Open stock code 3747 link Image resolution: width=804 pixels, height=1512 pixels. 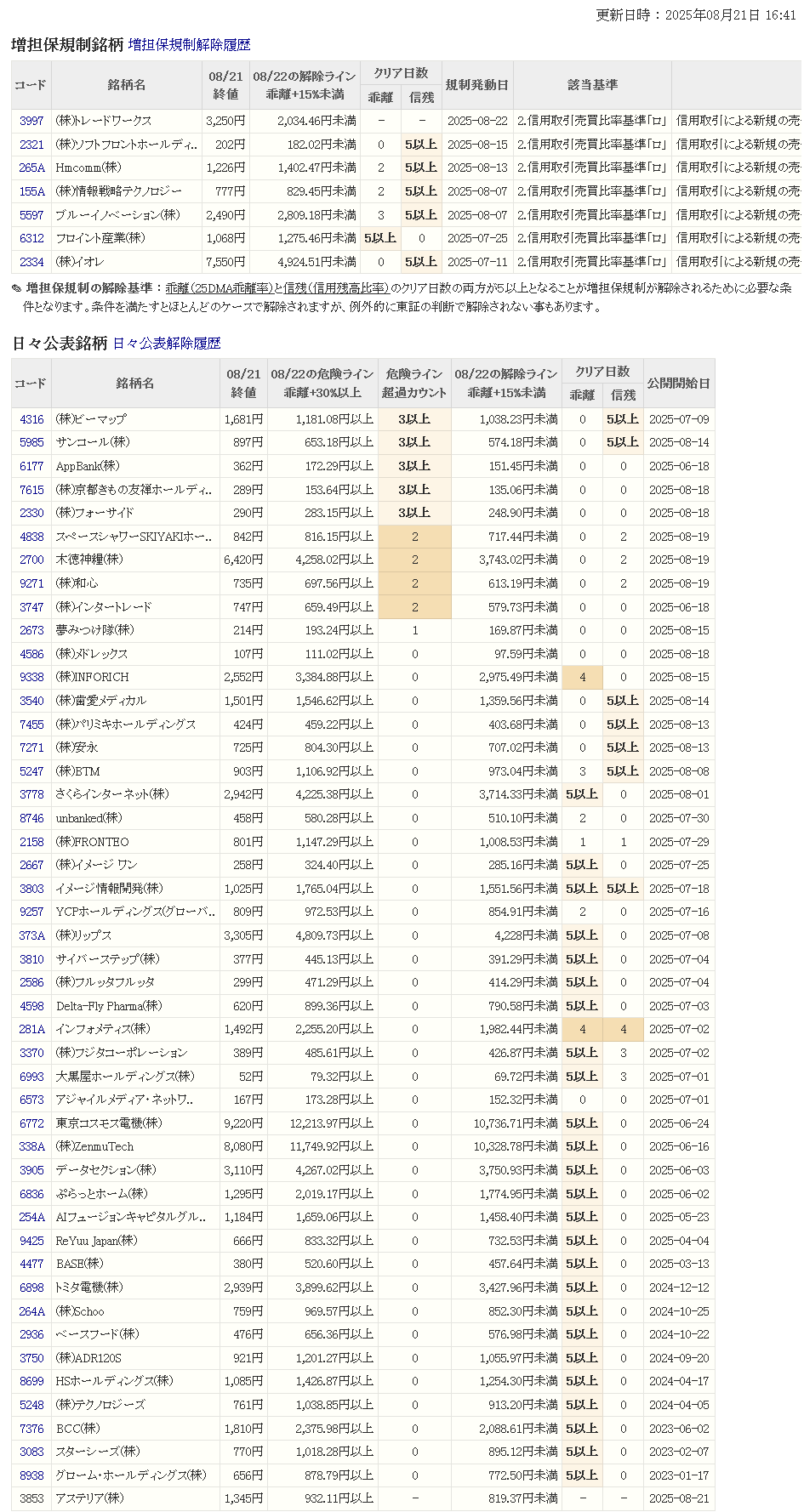(31, 607)
